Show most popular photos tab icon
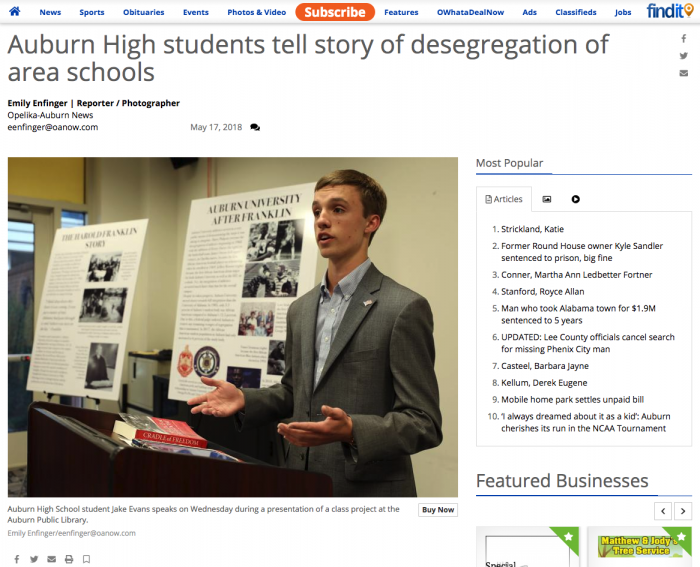700x567 pixels. tap(546, 199)
